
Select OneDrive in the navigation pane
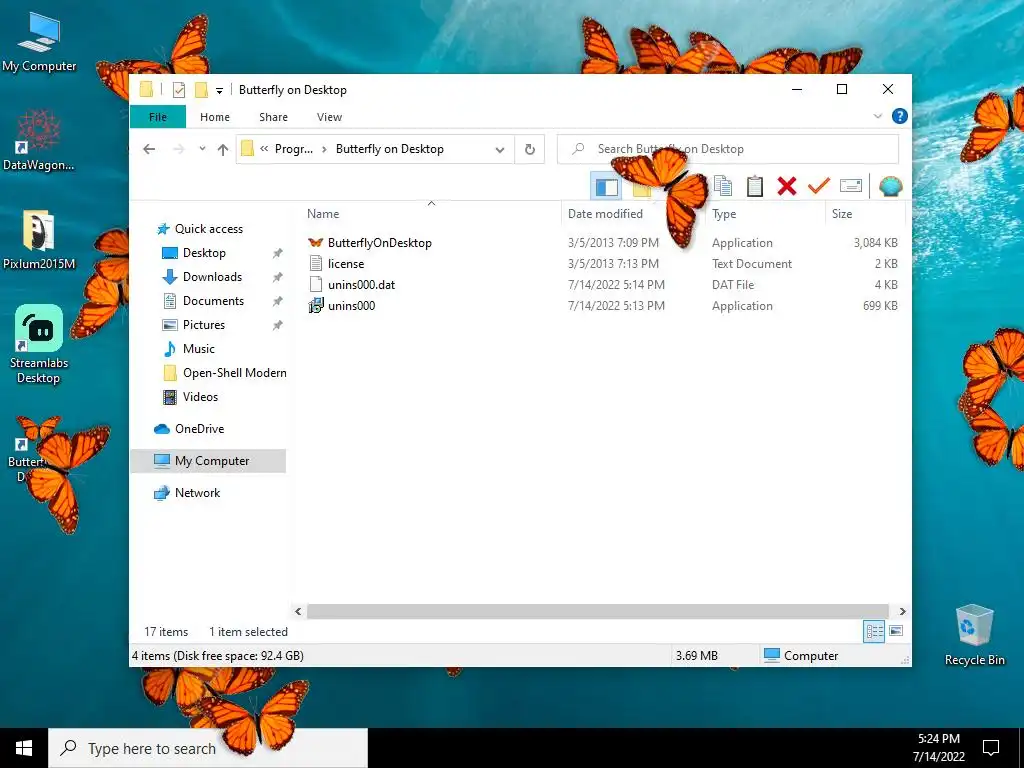pyautogui.click(x=199, y=429)
